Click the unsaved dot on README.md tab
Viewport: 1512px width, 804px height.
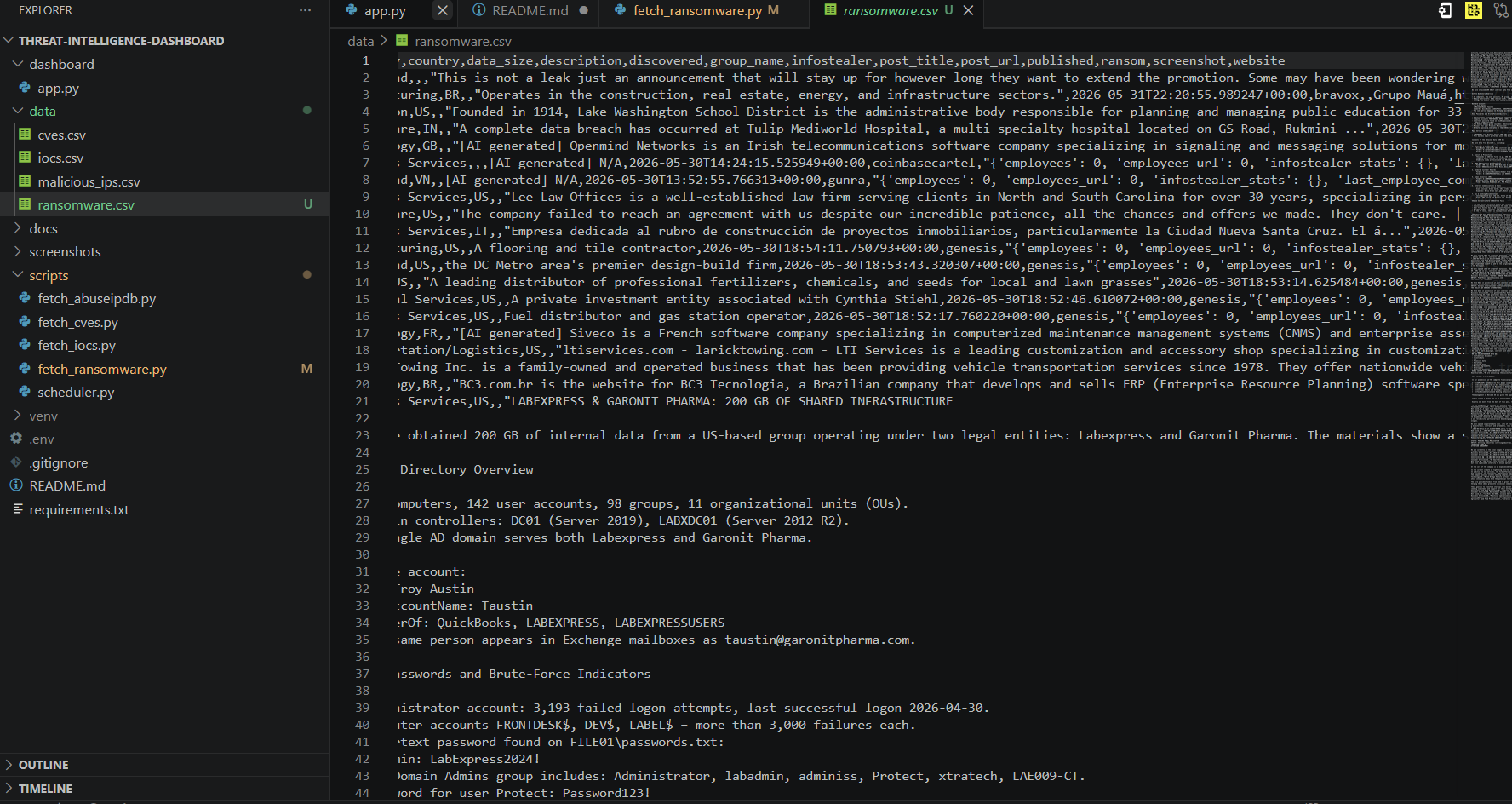[x=583, y=10]
